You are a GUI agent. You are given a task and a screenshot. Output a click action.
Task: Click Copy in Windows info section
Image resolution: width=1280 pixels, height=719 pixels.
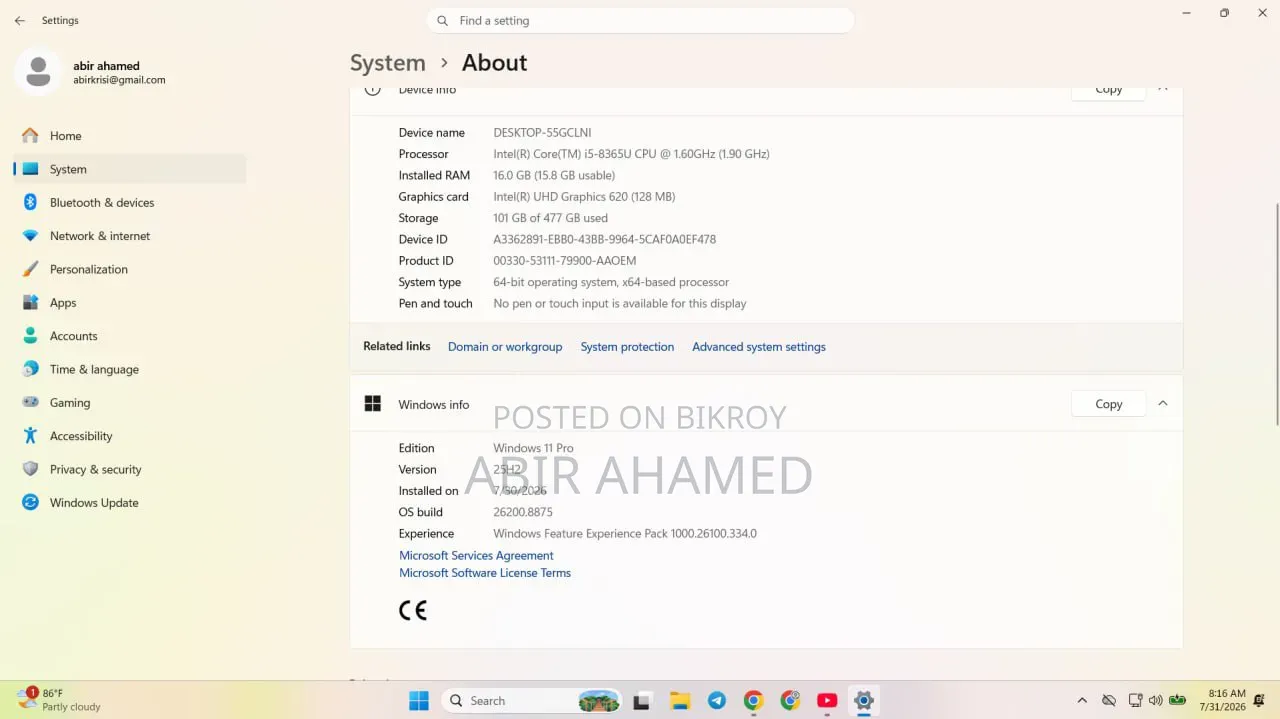[1108, 404]
